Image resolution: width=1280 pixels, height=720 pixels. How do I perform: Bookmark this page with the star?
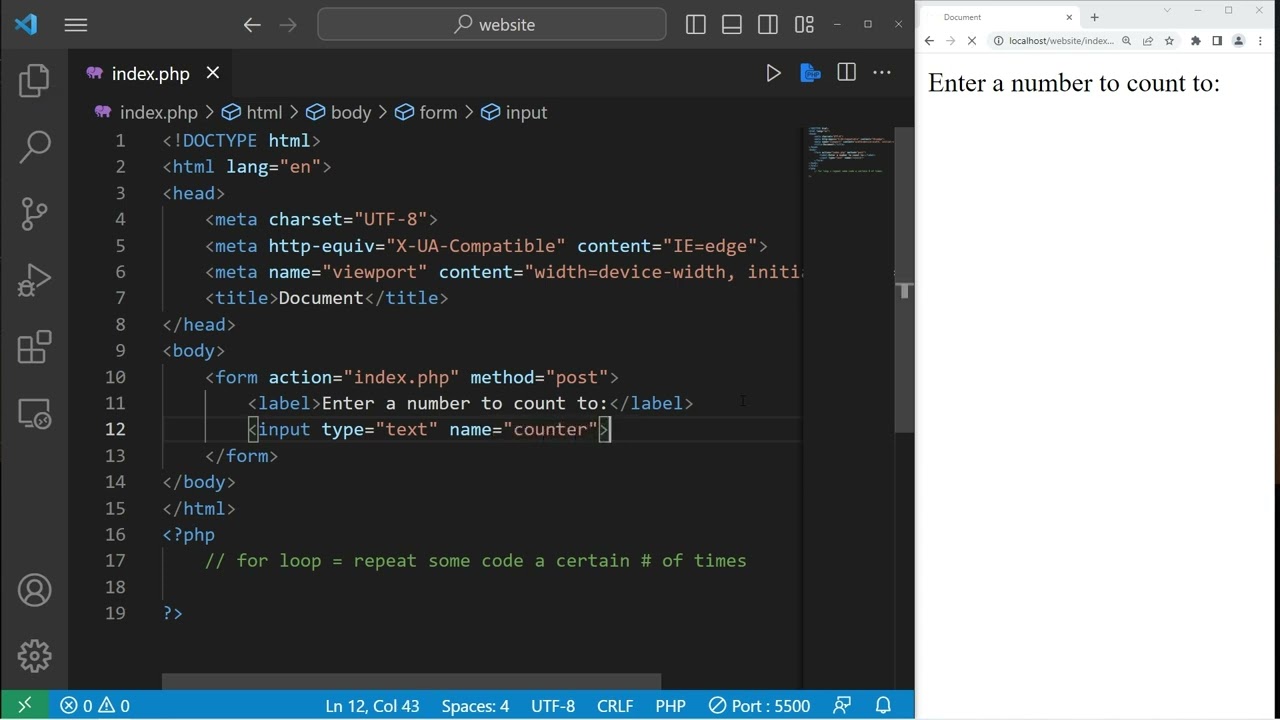tap(1169, 41)
